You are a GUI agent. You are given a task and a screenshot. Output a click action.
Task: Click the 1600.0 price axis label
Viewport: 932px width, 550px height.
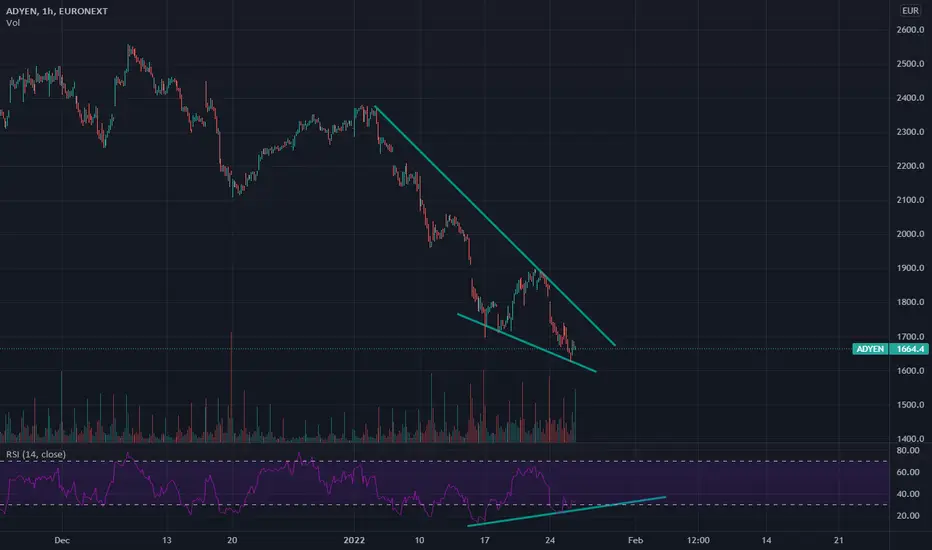coord(910,370)
